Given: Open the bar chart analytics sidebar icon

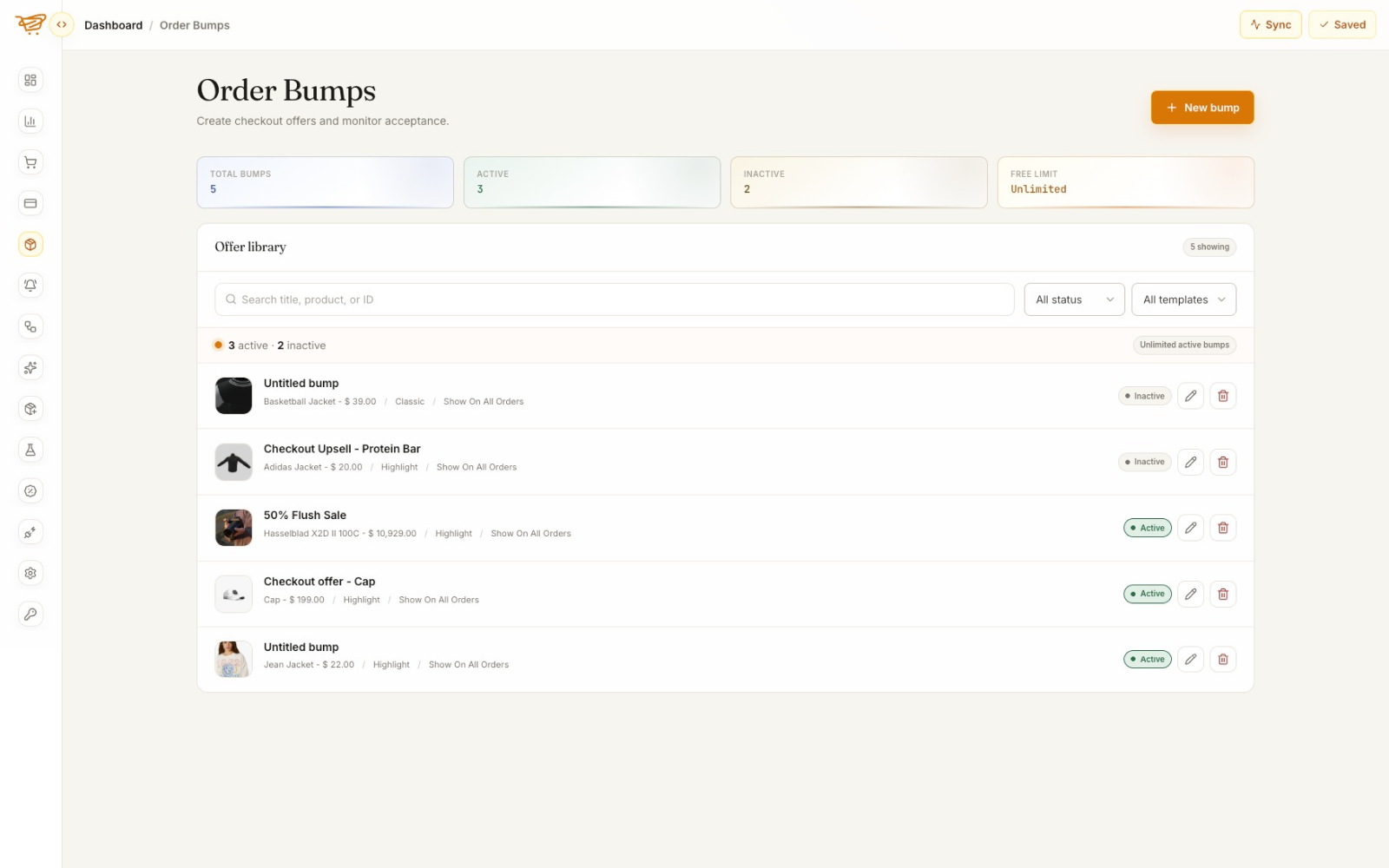Looking at the screenshot, I should (30, 122).
